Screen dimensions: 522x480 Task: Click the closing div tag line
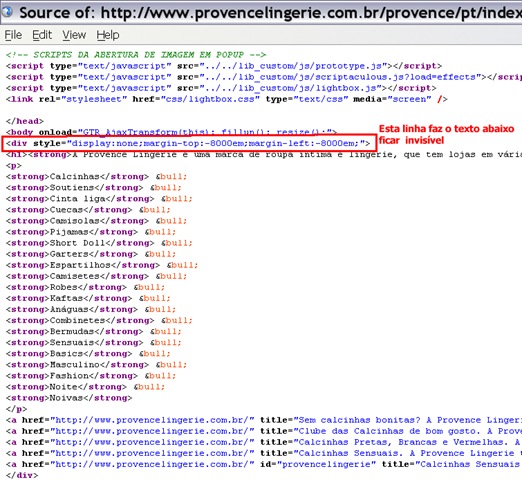[22, 475]
